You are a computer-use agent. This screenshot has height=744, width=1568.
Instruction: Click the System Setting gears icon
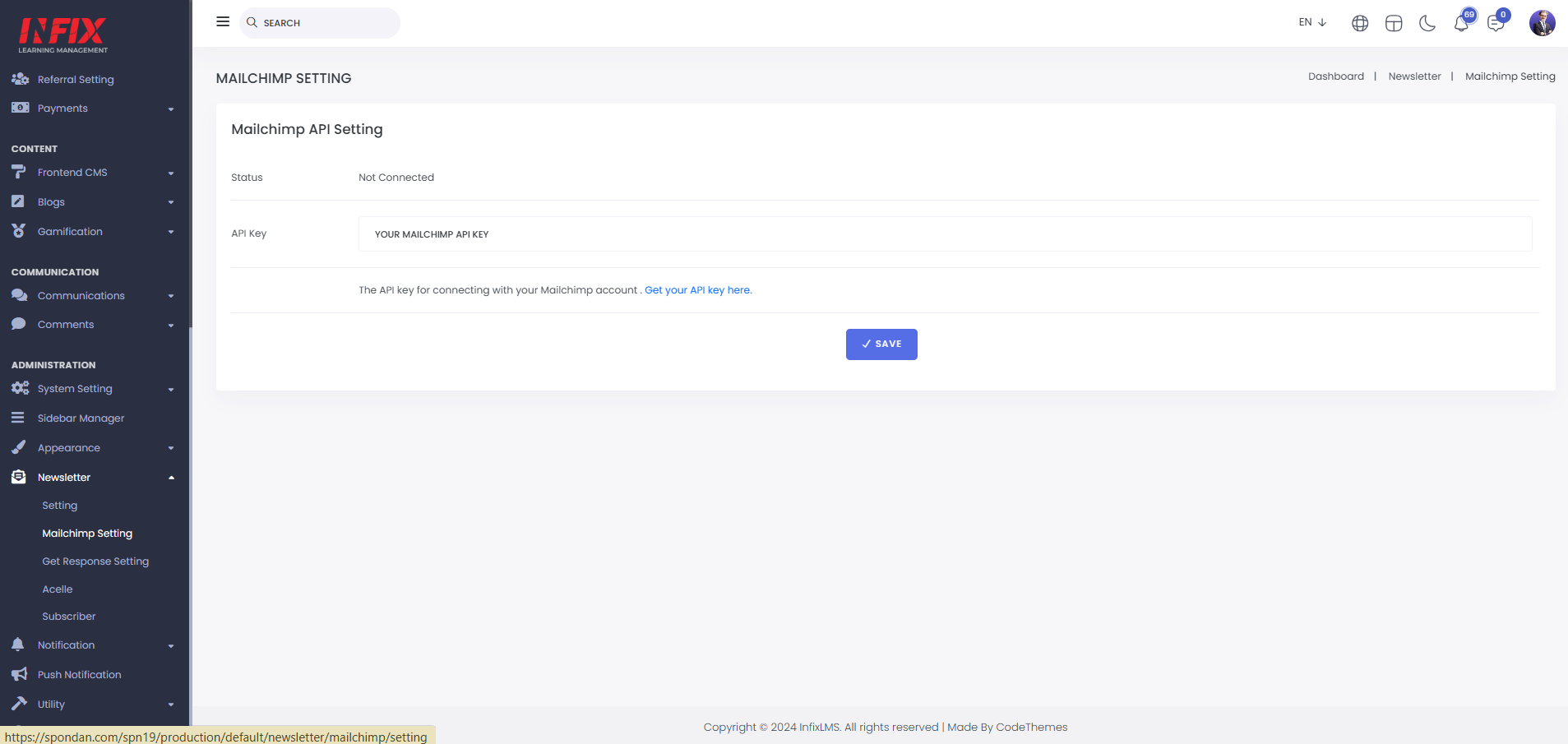click(20, 388)
